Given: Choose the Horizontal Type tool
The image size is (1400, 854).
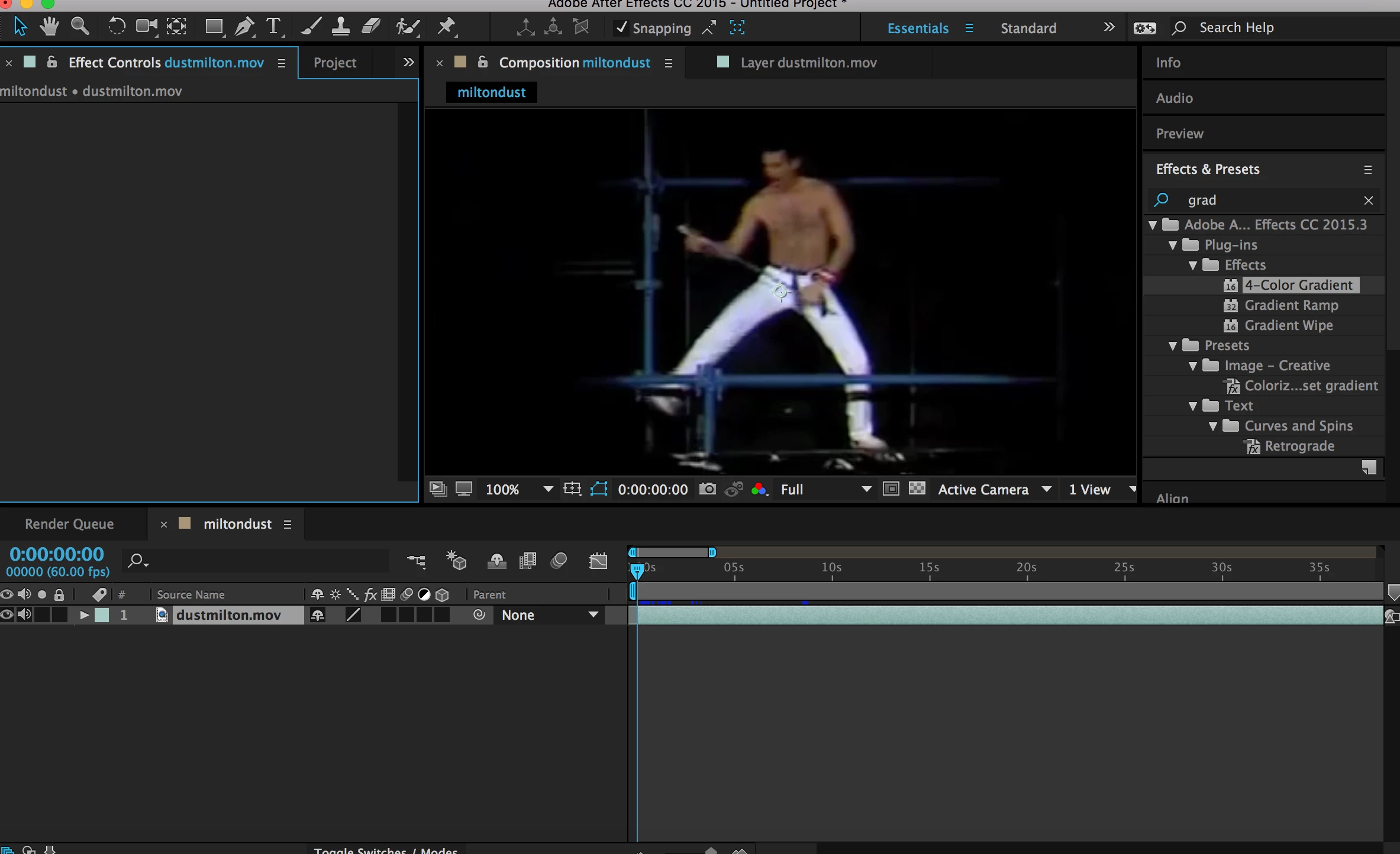Looking at the screenshot, I should [273, 27].
